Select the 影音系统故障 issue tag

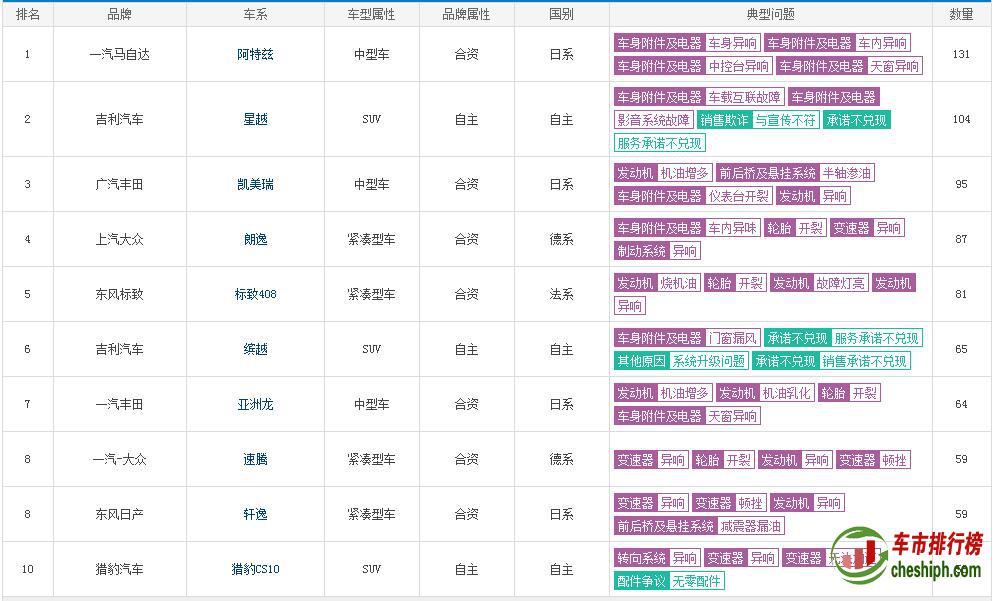click(x=654, y=120)
